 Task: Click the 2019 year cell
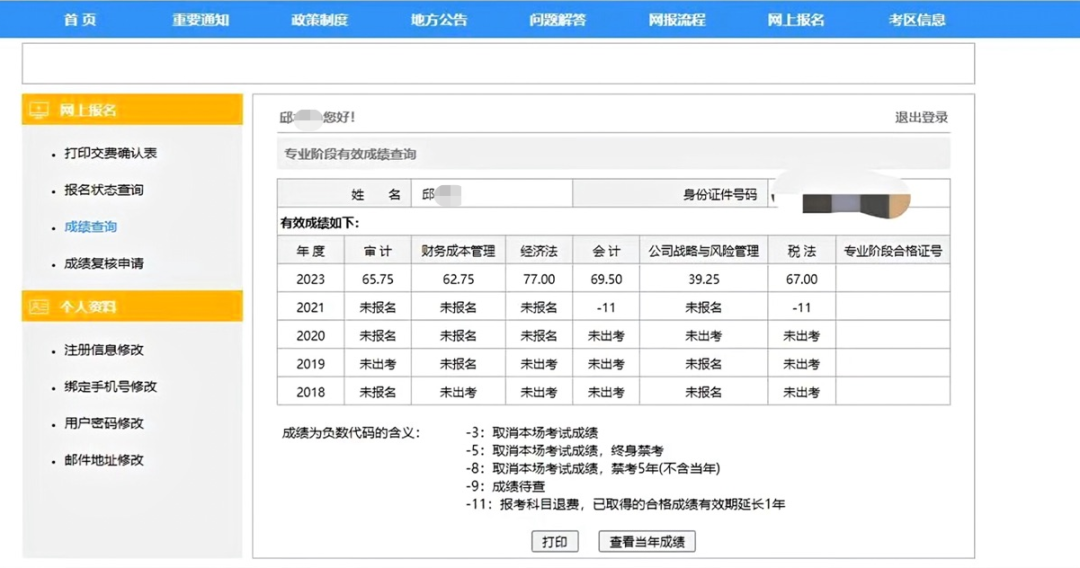(x=311, y=364)
